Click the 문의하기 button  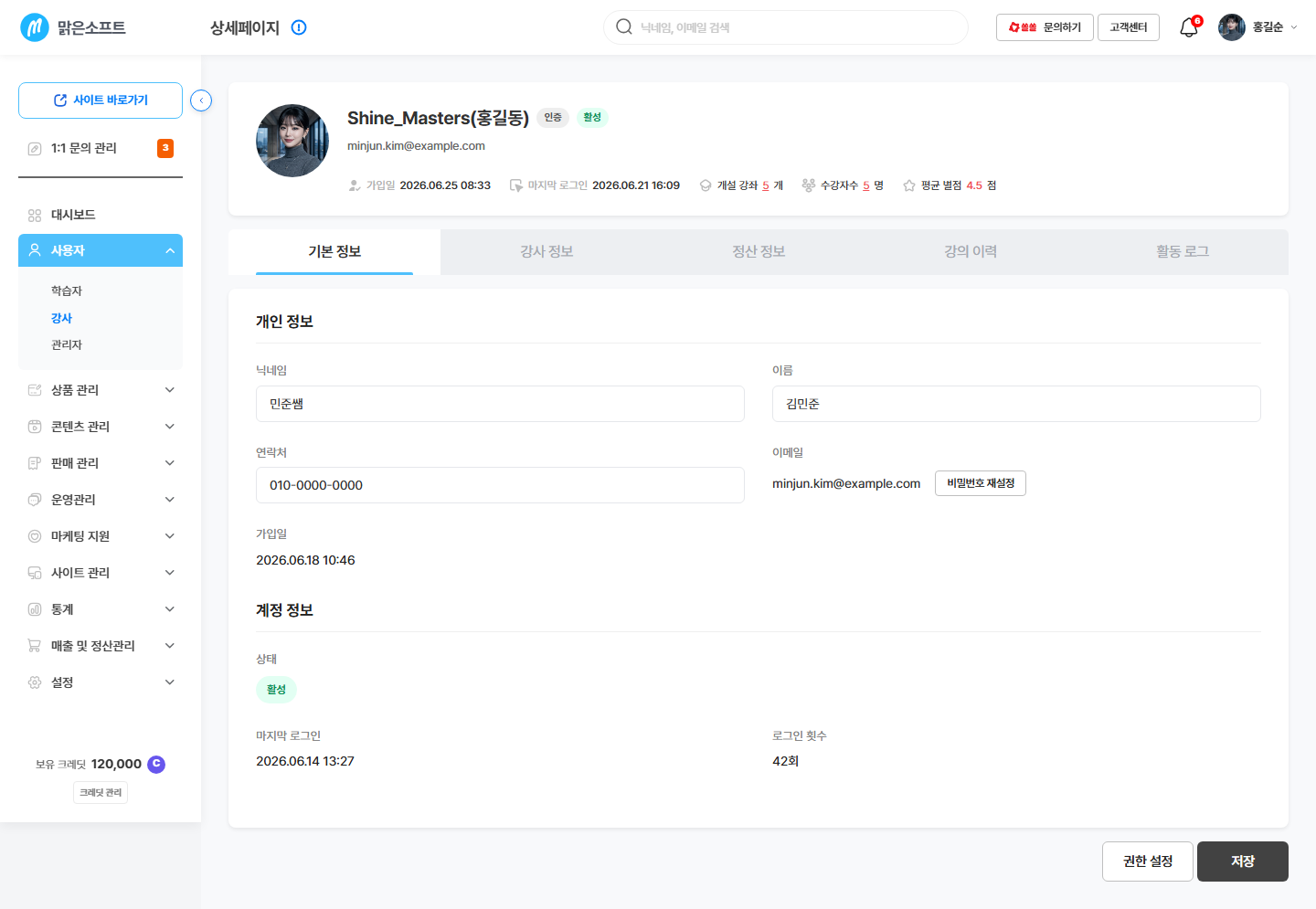coord(1045,27)
